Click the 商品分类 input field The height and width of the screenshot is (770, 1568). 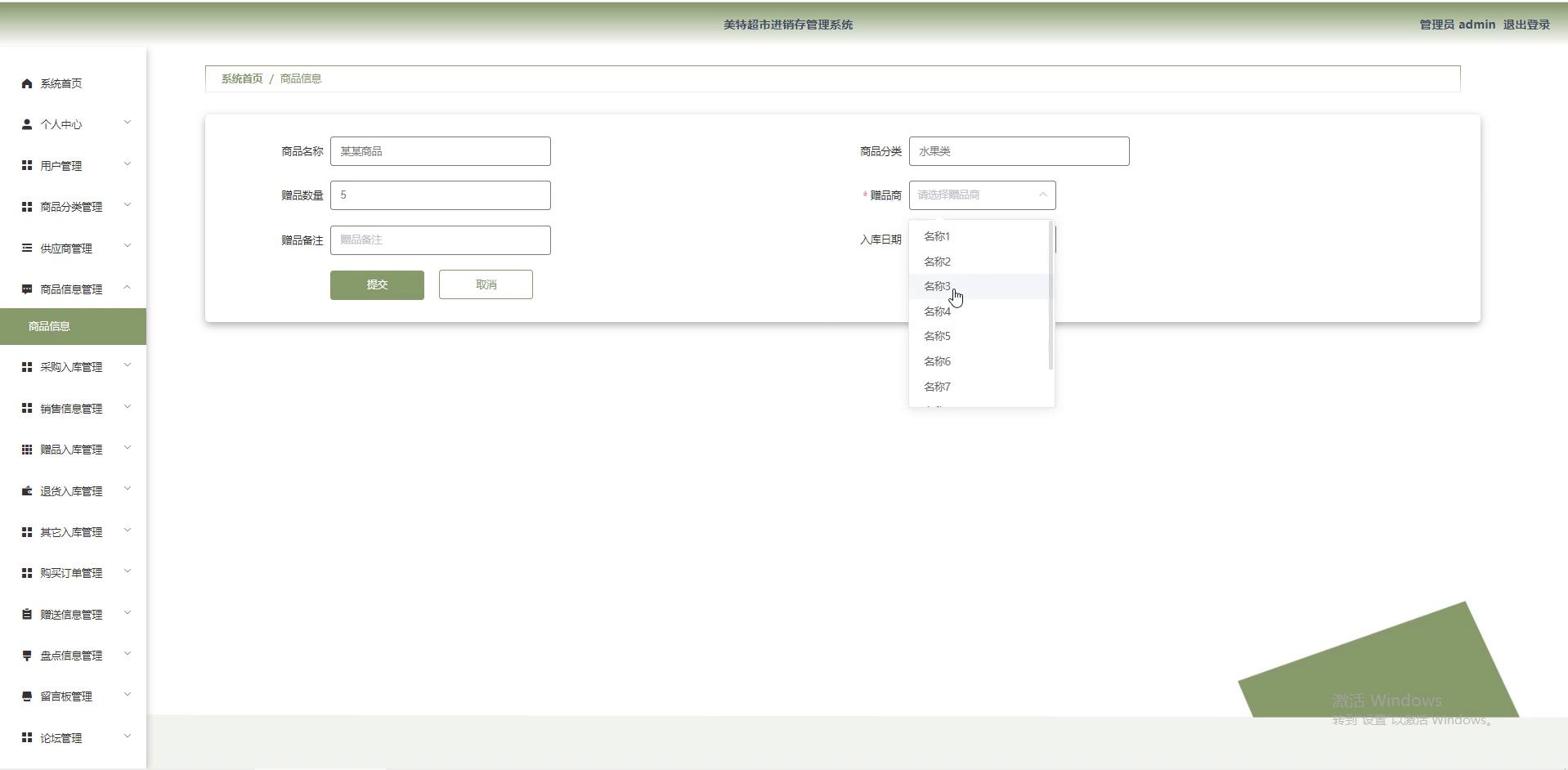(1019, 151)
